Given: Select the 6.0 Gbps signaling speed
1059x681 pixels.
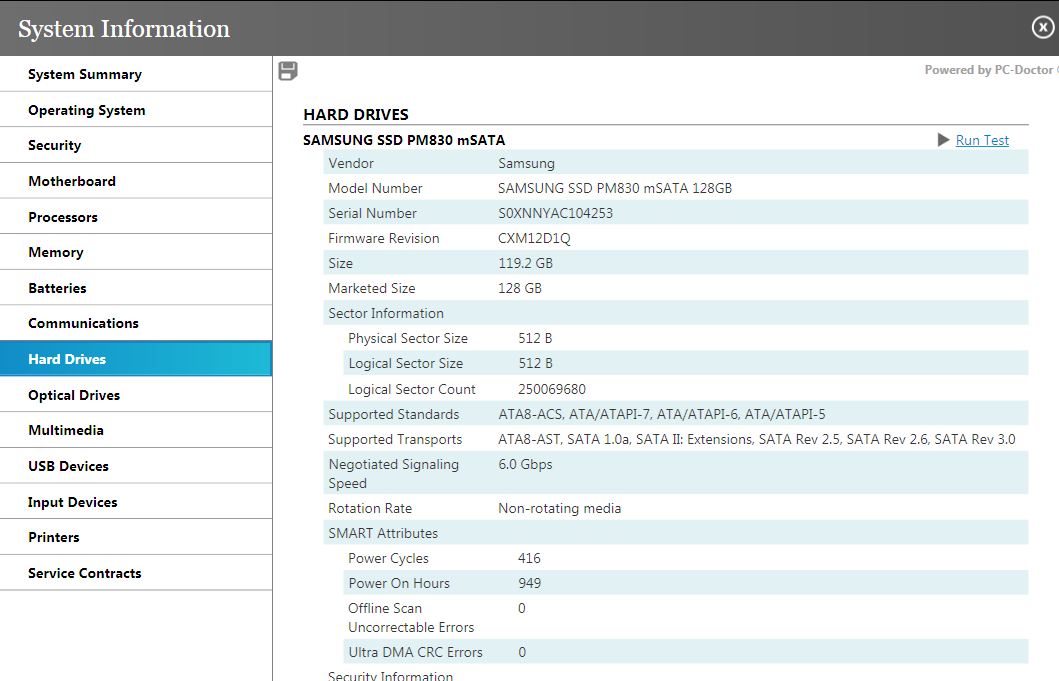Looking at the screenshot, I should coord(525,464).
